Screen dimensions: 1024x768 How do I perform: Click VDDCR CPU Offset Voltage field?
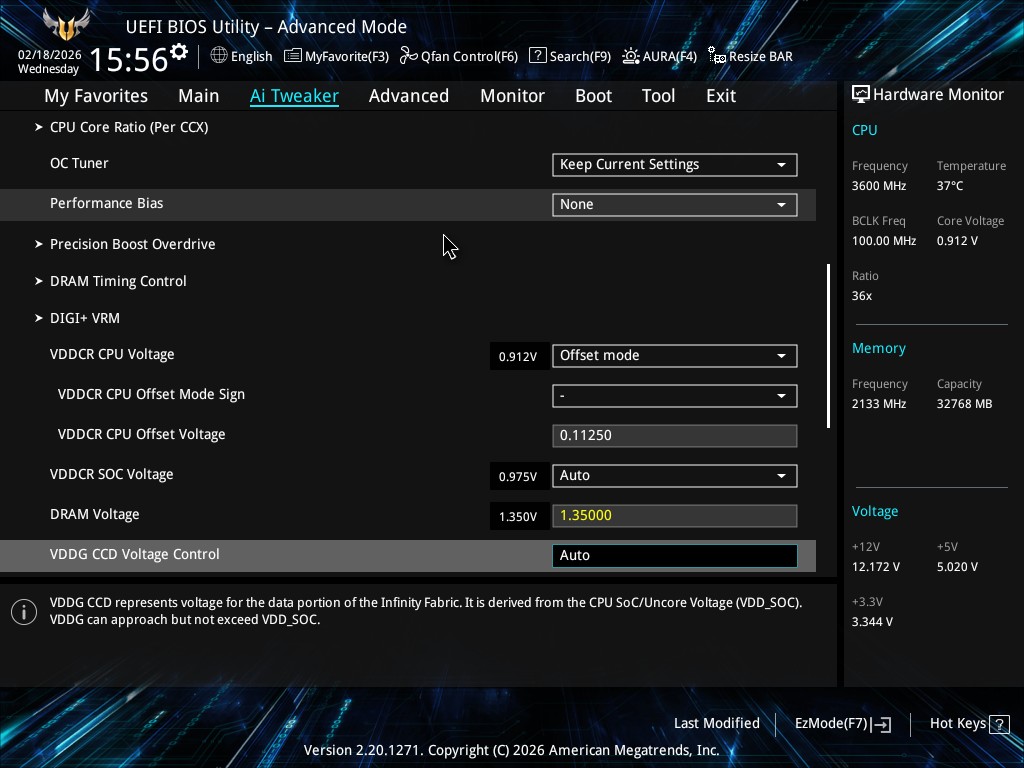tap(675, 436)
